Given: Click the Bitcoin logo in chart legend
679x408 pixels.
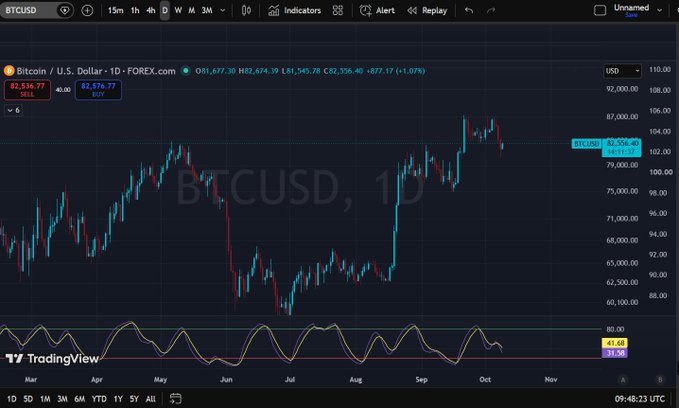Looking at the screenshot, I should (9, 71).
